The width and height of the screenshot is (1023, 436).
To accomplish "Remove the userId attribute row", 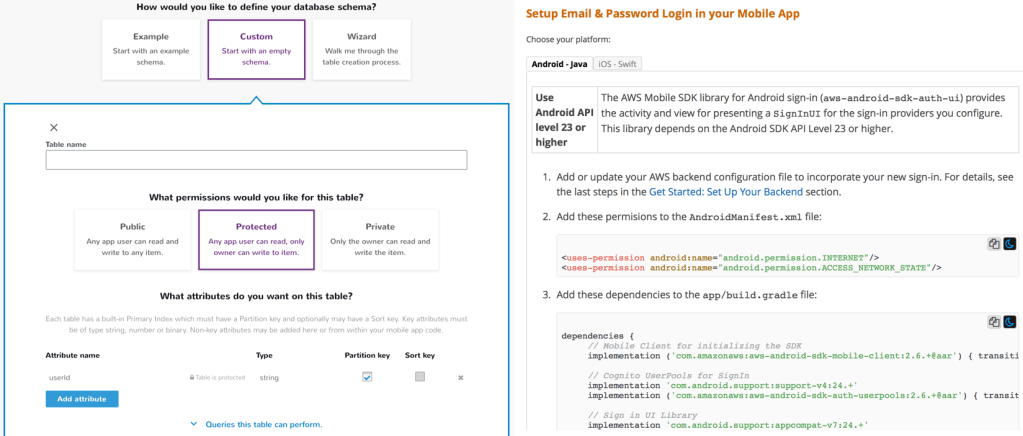I will click(461, 377).
